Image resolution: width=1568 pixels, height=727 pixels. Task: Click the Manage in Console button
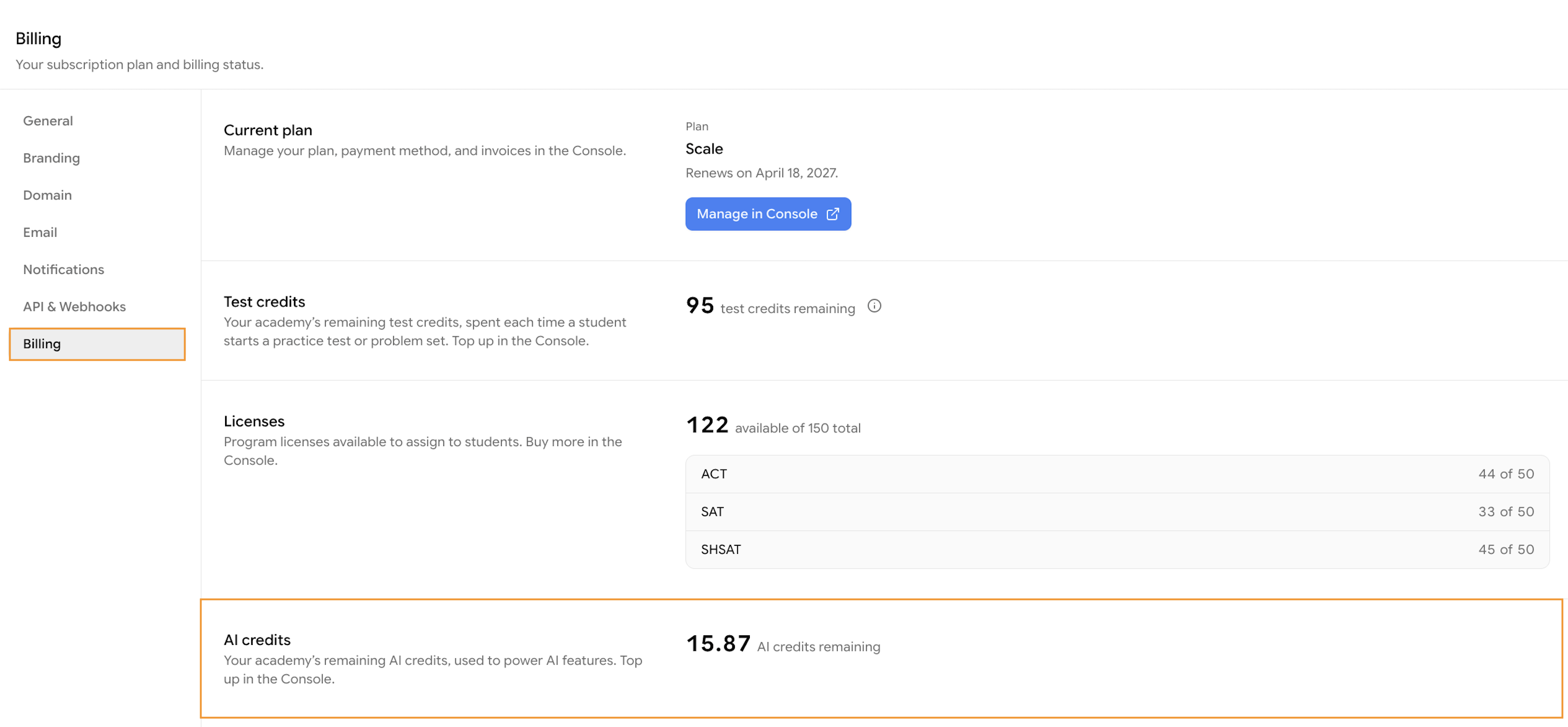click(767, 214)
